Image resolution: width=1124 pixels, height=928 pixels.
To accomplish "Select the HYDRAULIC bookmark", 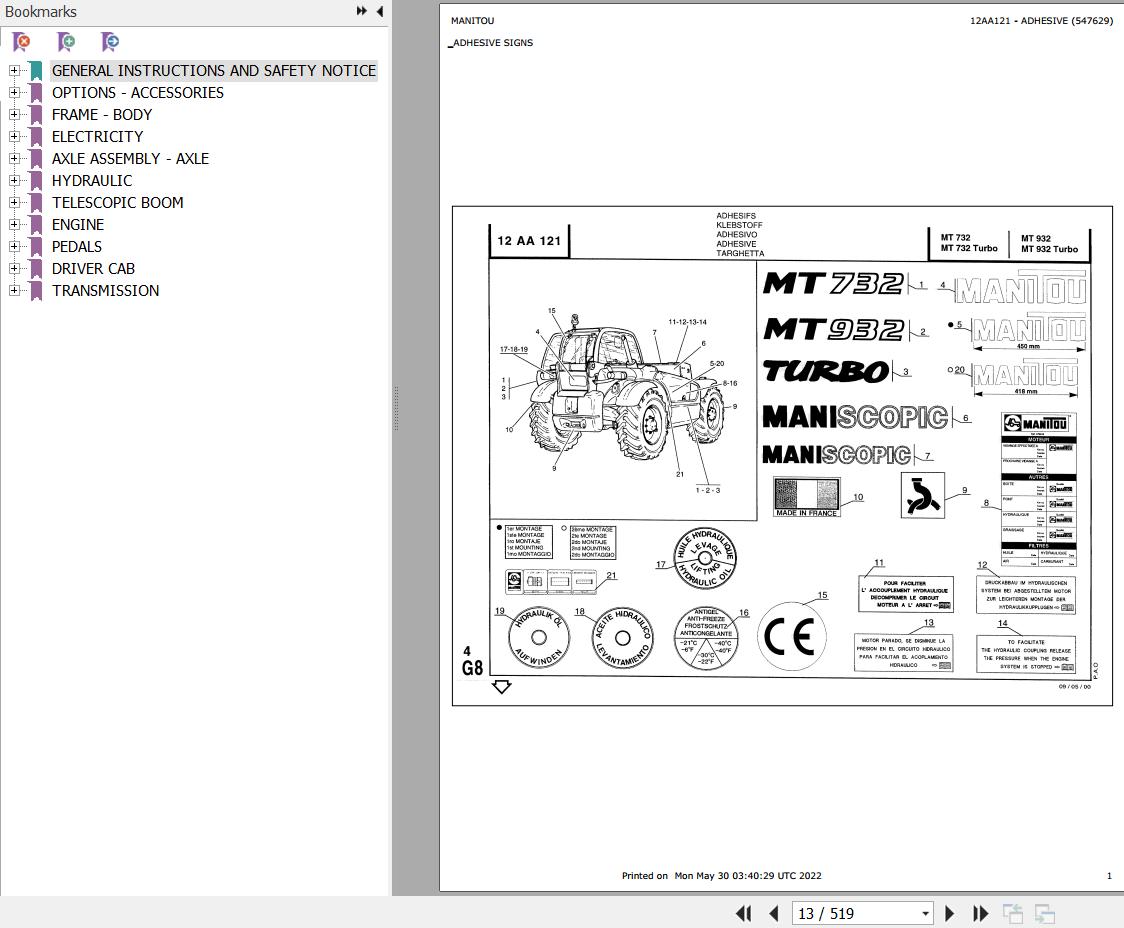I will coord(92,181).
